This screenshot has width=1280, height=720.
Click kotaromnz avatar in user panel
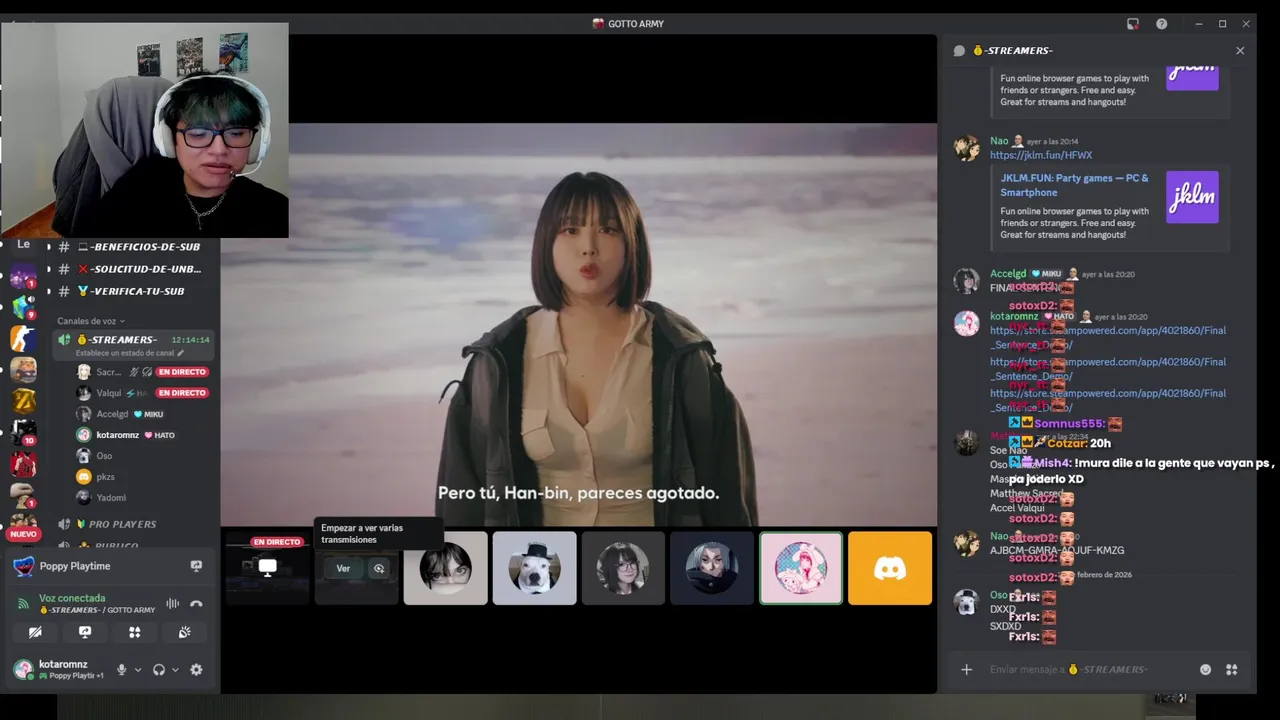pos(22,669)
